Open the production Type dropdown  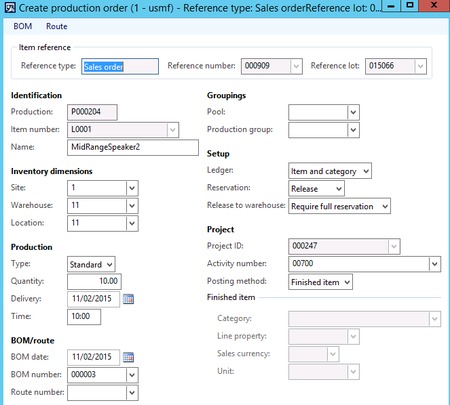click(91, 264)
